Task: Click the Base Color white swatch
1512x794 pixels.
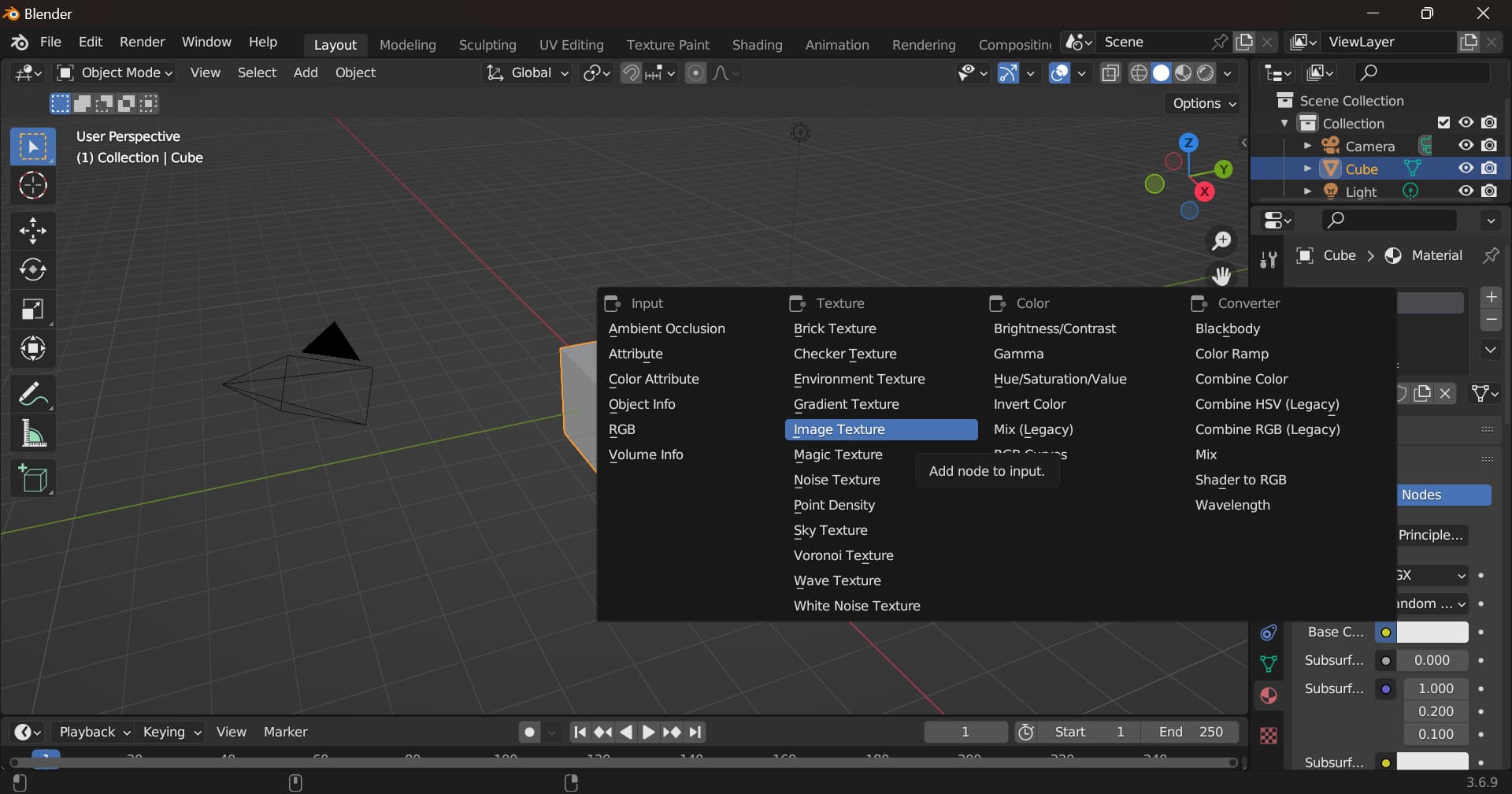Action: coord(1432,632)
